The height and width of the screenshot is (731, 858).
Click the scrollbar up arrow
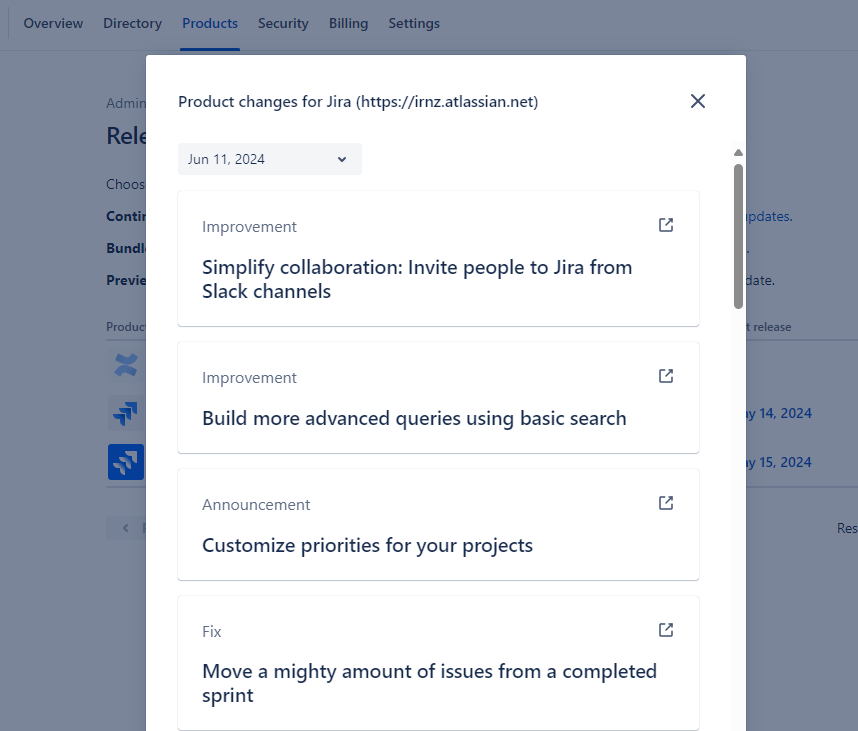pyautogui.click(x=738, y=153)
